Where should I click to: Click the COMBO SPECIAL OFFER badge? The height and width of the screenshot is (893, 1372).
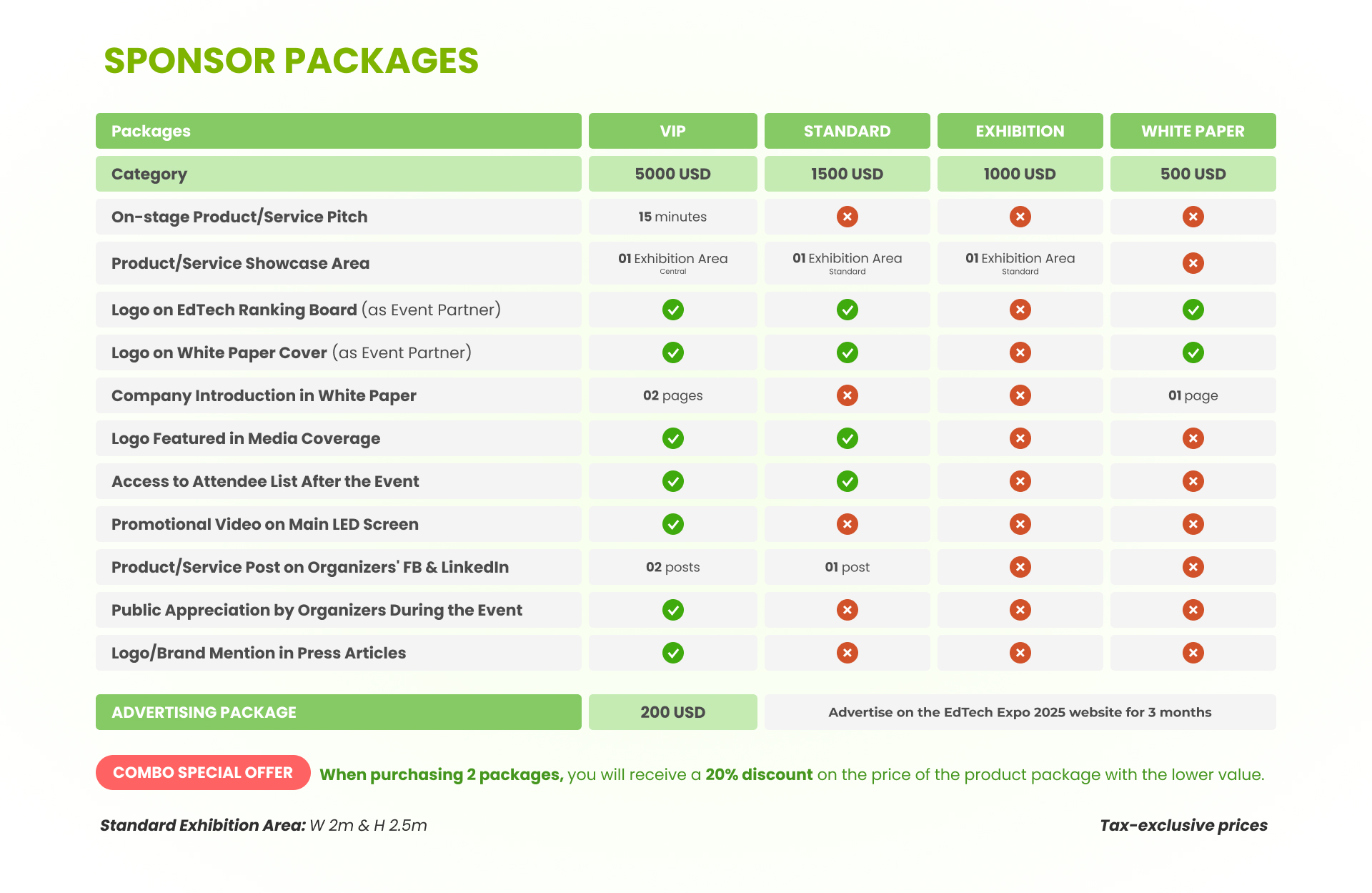coord(203,772)
